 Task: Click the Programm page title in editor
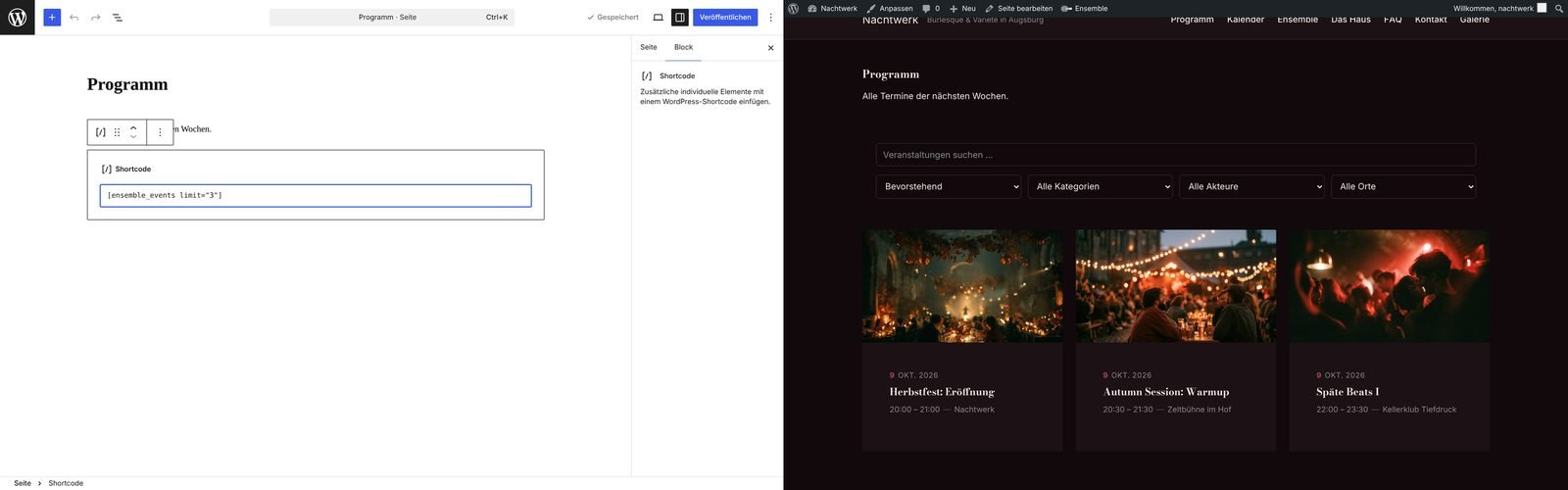click(127, 84)
